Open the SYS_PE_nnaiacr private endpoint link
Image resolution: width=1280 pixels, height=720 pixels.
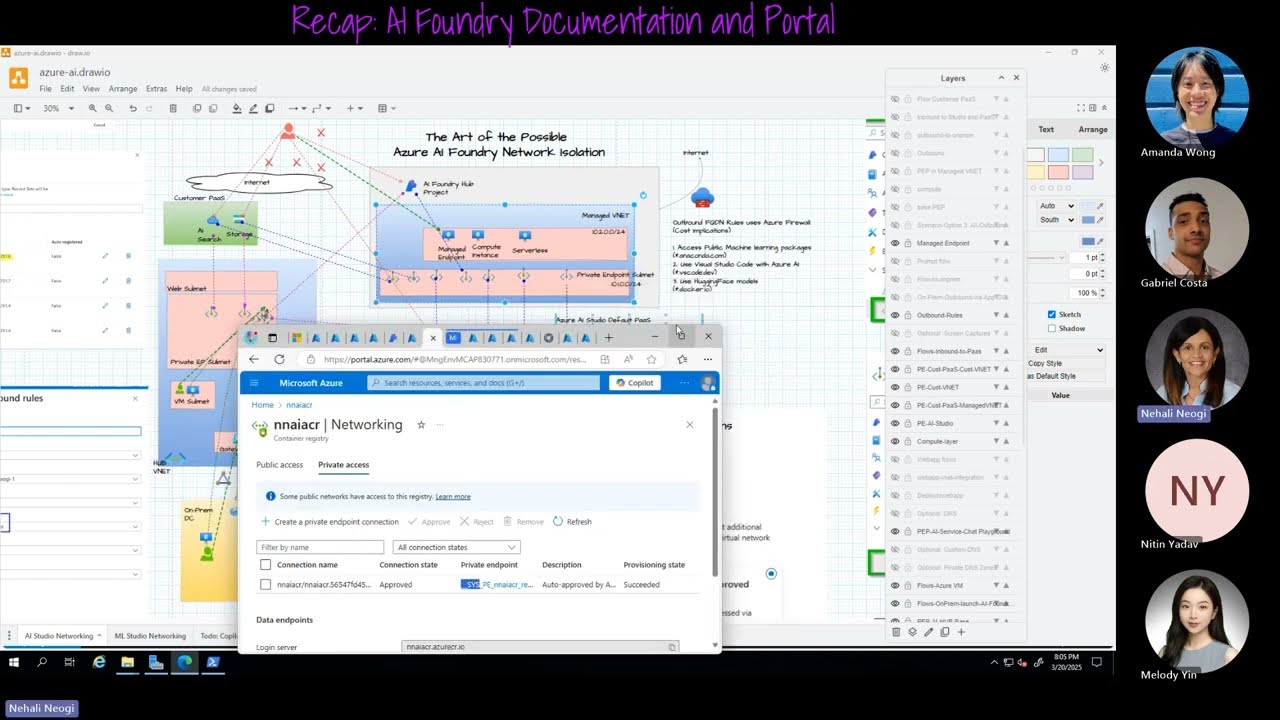[x=497, y=584]
